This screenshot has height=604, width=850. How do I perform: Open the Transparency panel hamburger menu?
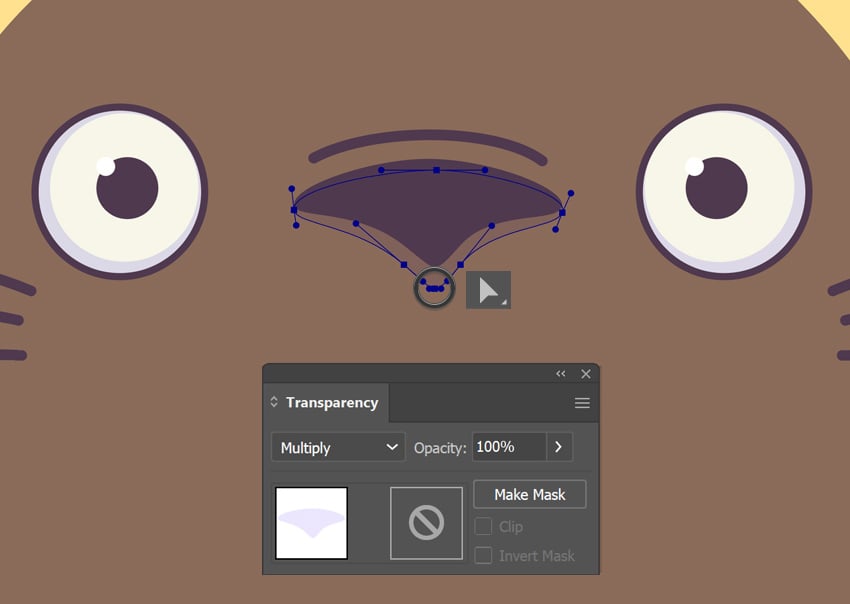tap(582, 403)
